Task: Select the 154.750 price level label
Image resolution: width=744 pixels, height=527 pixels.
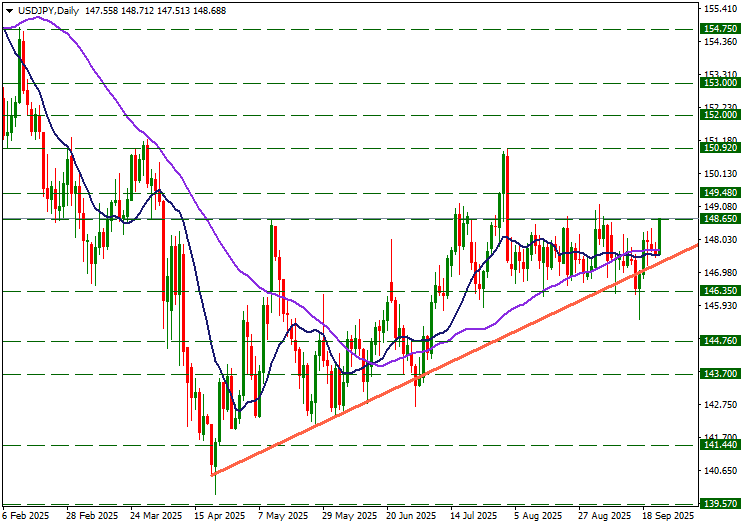Action: pos(720,30)
